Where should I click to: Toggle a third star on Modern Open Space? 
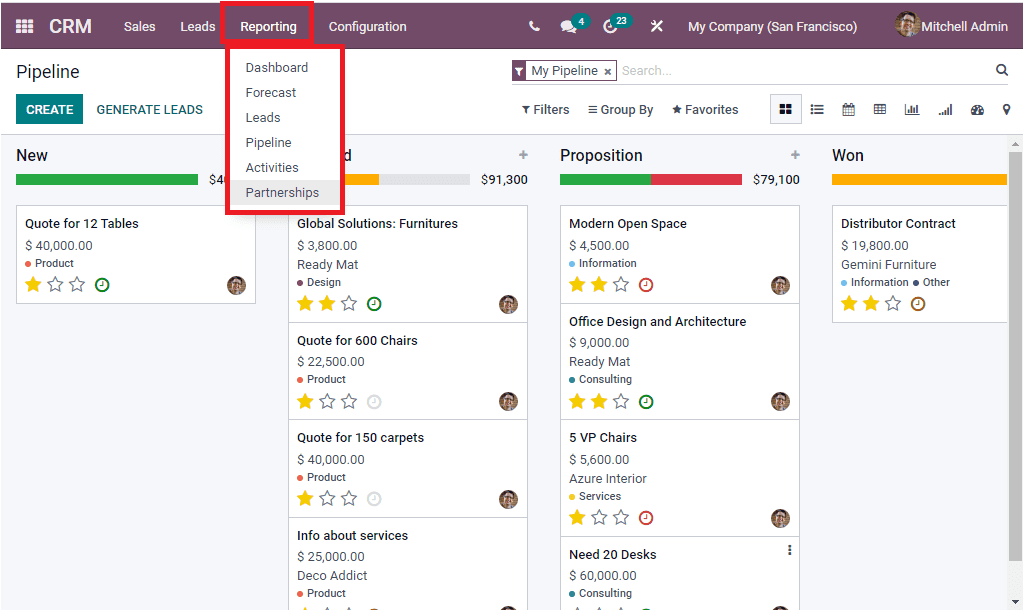click(620, 284)
